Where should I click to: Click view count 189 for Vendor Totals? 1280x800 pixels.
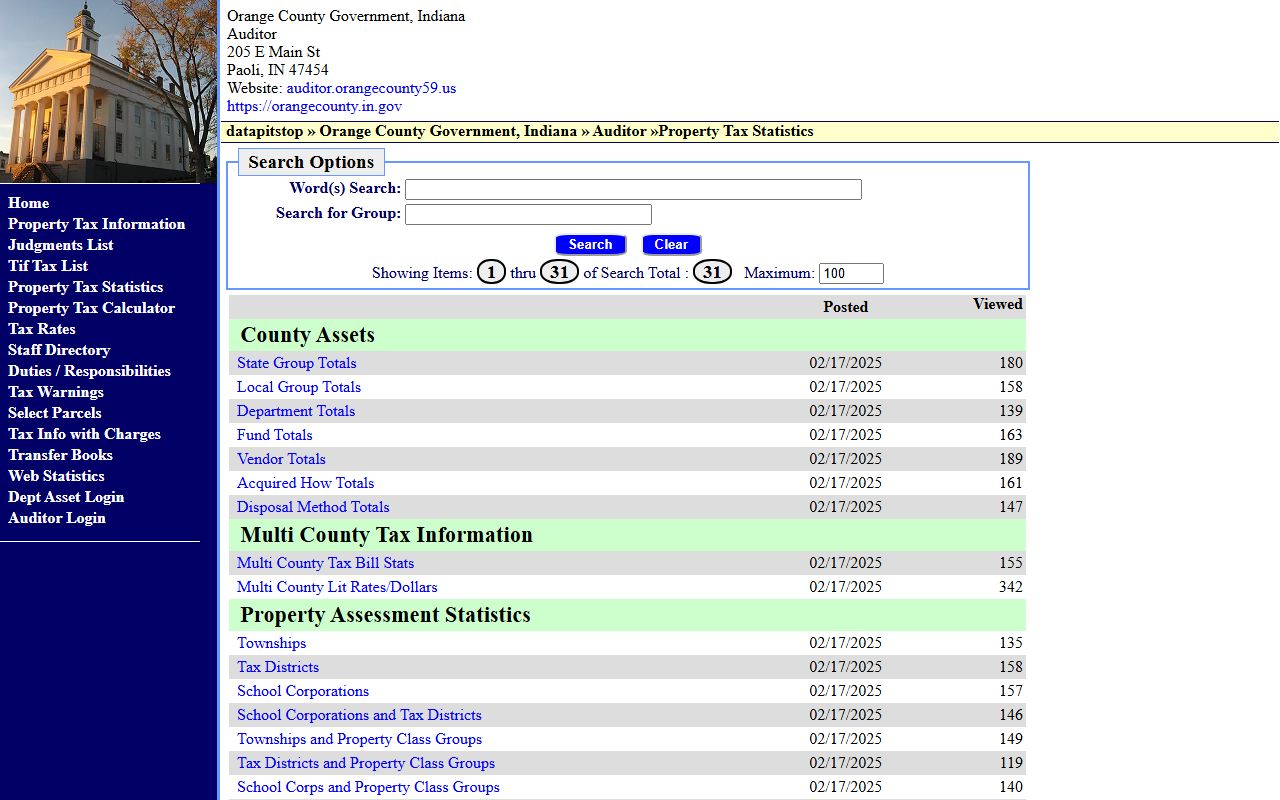tap(1010, 459)
